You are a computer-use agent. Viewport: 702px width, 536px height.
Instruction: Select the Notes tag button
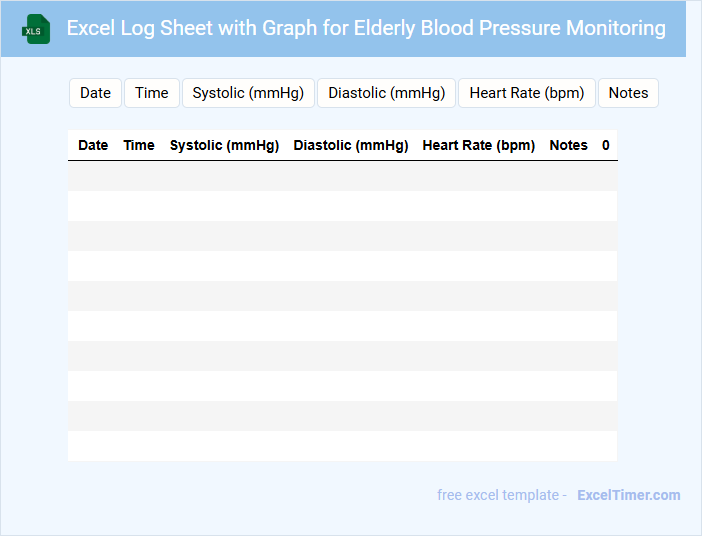pyautogui.click(x=628, y=93)
